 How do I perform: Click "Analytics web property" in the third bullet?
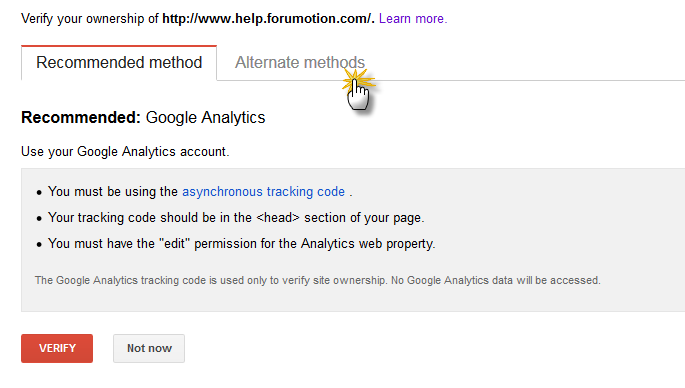(x=368, y=243)
